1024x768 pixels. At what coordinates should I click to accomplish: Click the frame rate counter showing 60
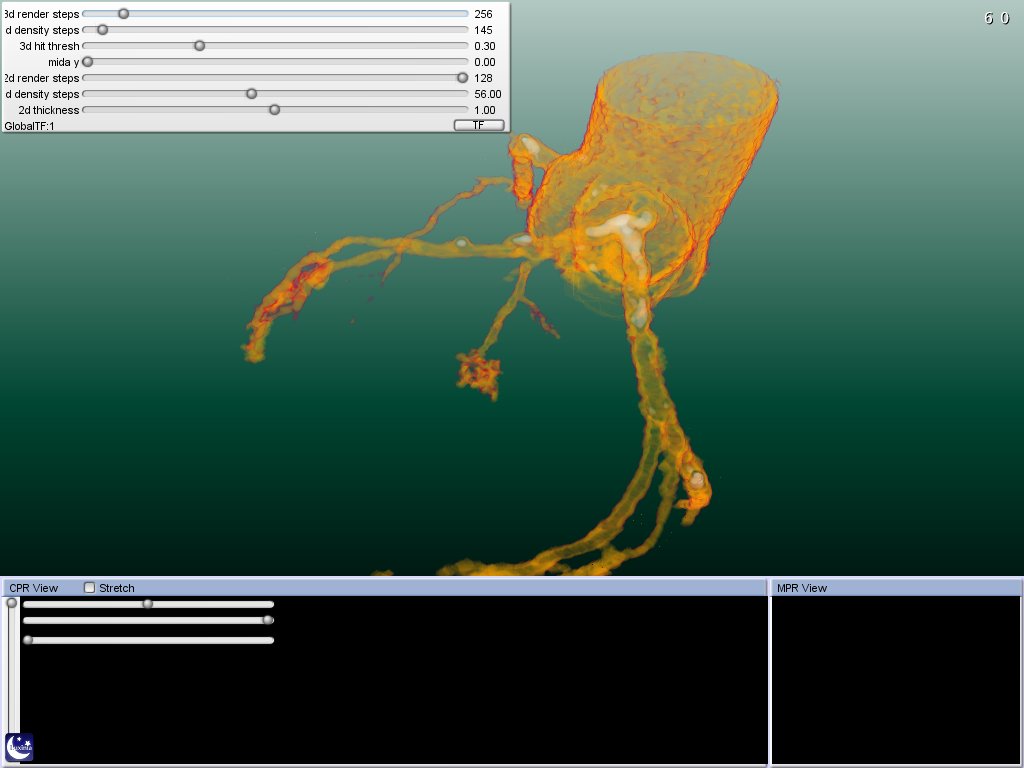click(x=996, y=18)
